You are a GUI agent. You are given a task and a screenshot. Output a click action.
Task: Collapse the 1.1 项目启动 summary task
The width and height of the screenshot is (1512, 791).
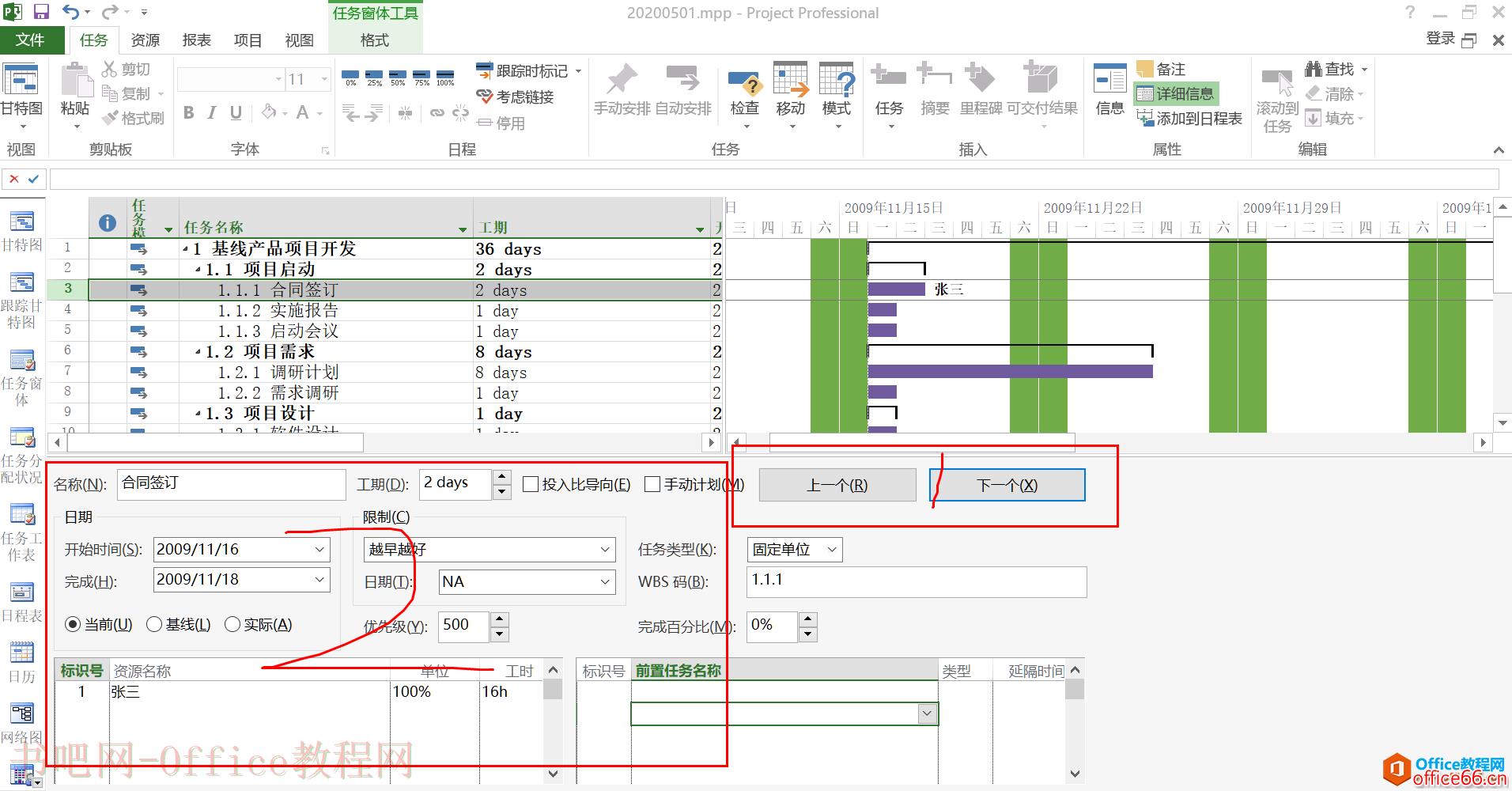(198, 270)
